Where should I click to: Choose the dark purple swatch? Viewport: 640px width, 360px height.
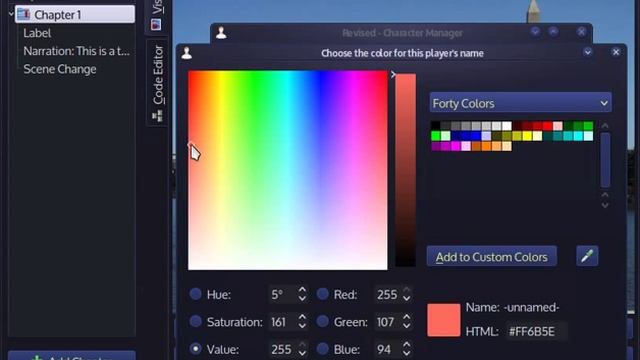coord(436,146)
